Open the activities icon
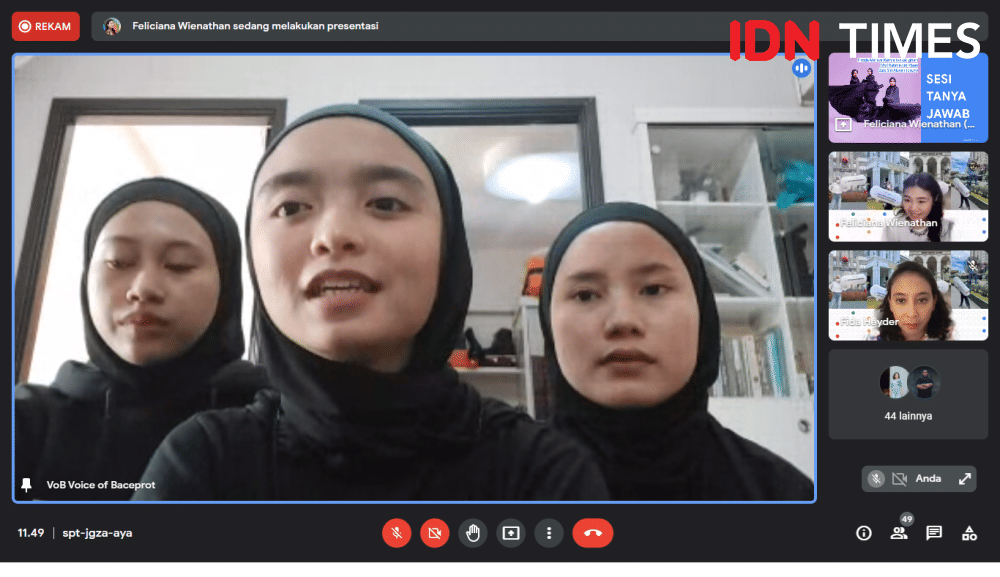The width and height of the screenshot is (1000, 577). (x=969, y=533)
